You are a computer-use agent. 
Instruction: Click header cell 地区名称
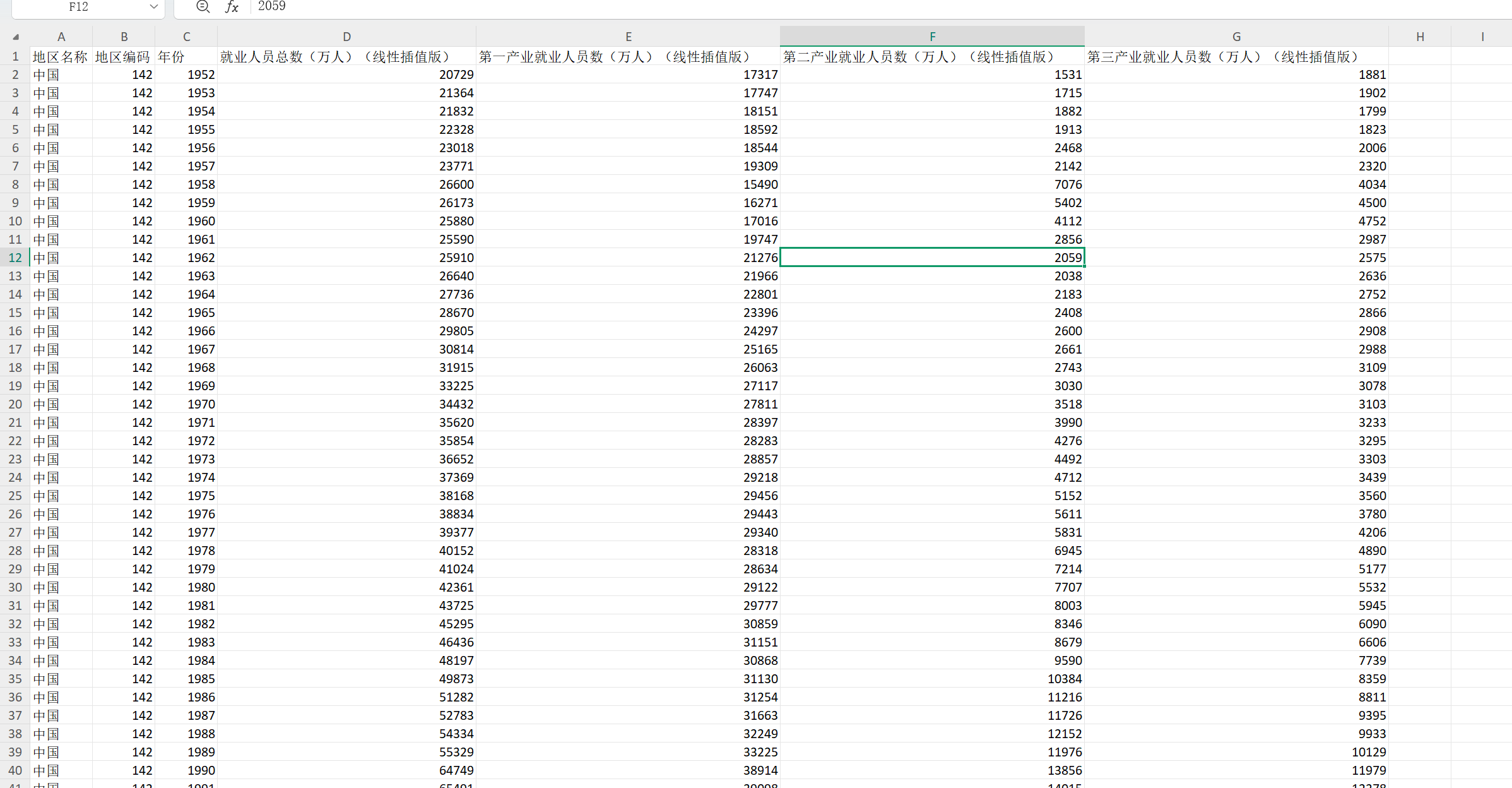click(61, 57)
